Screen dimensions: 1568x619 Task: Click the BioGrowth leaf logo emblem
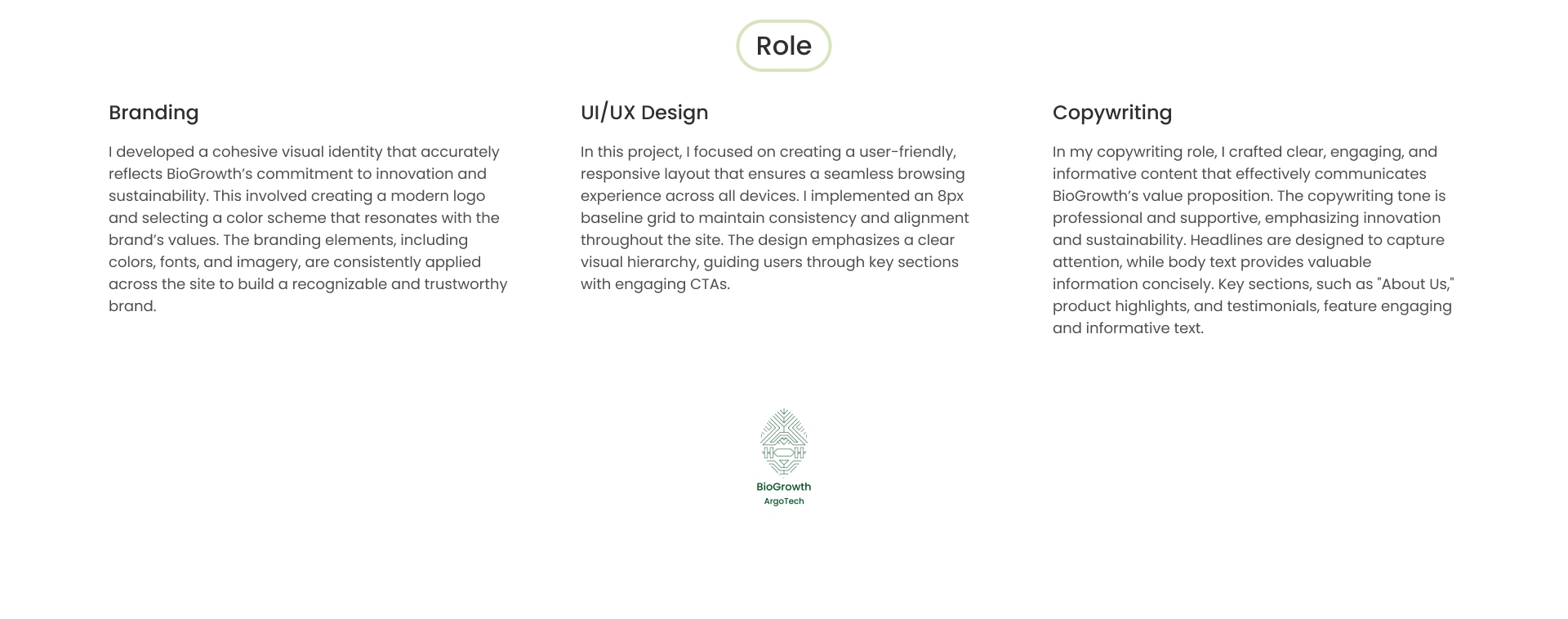pyautogui.click(x=784, y=442)
